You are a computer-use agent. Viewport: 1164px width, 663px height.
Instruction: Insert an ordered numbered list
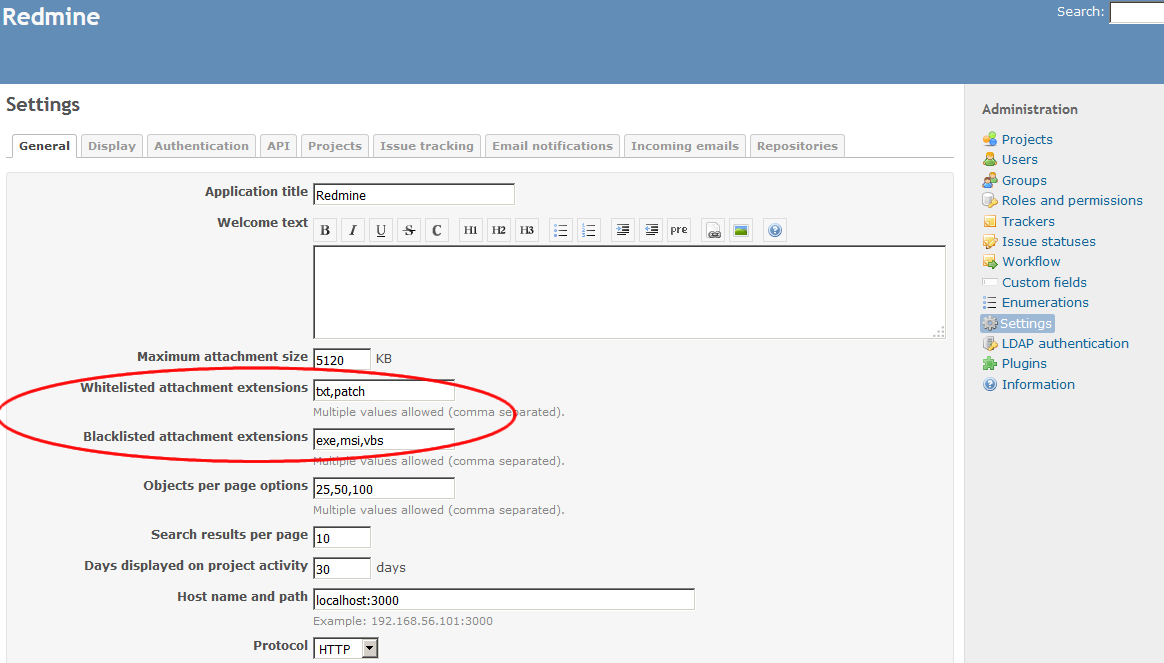pos(589,230)
